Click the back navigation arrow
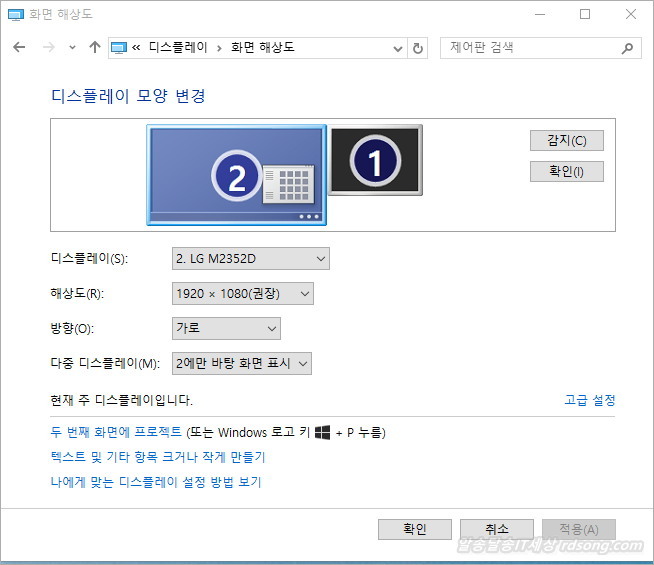Screen dimensions: 654x565 [x=19, y=47]
